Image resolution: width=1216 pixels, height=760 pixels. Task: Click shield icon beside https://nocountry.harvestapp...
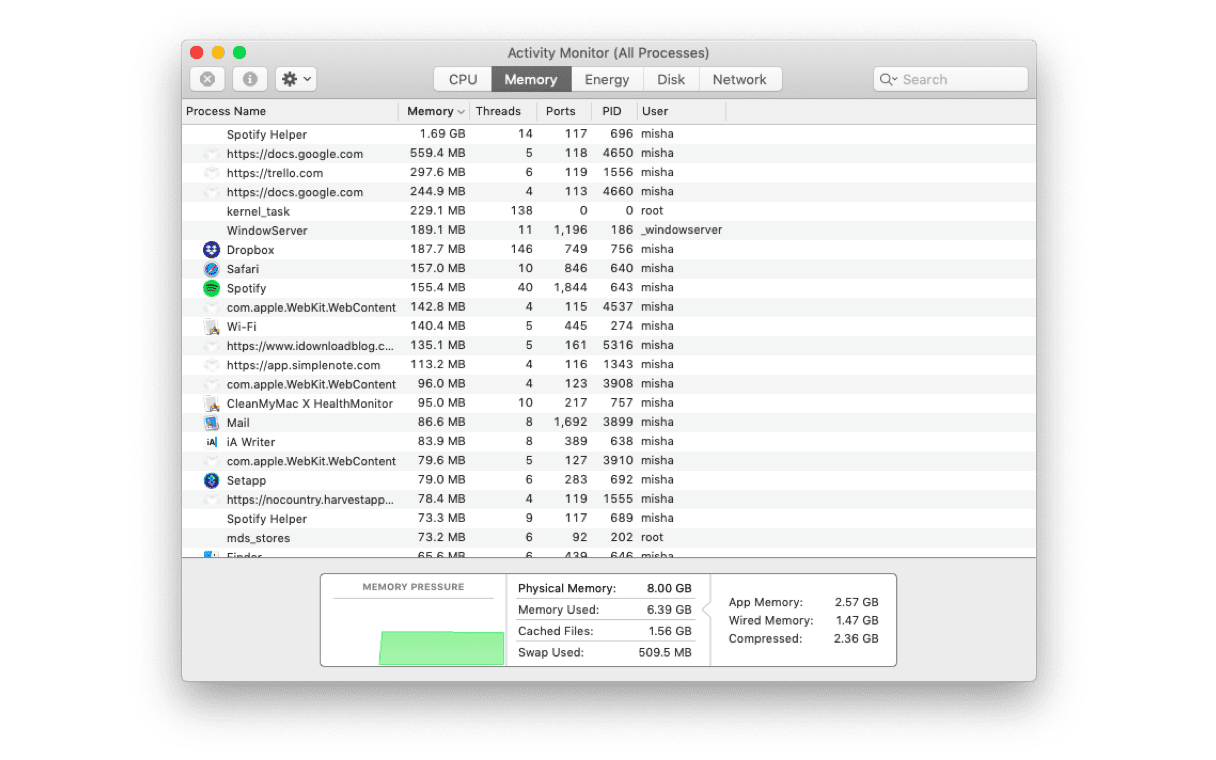(x=211, y=499)
